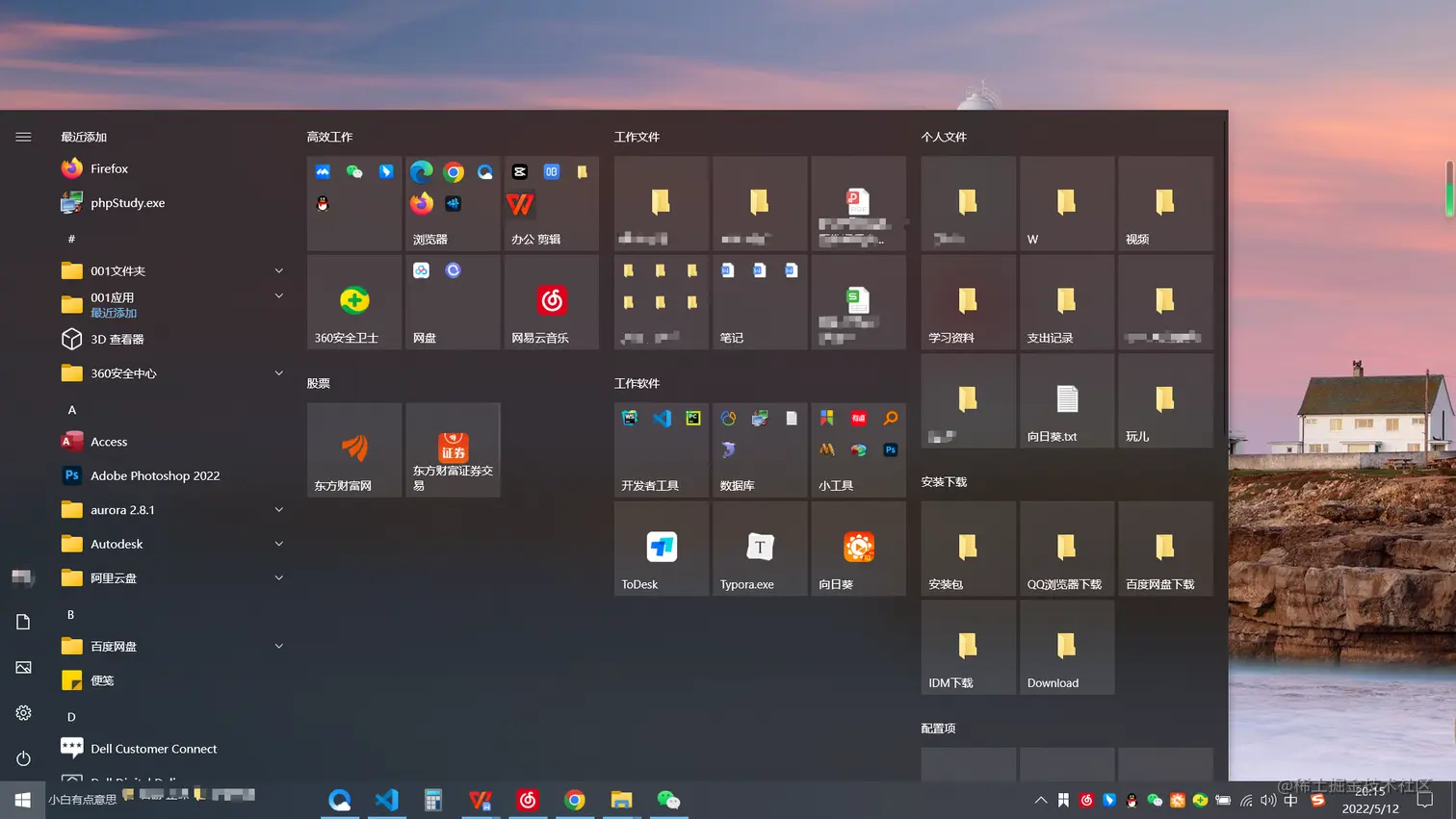This screenshot has height=819, width=1456.
Task: Switch to WeChat on the taskbar
Action: click(x=668, y=800)
